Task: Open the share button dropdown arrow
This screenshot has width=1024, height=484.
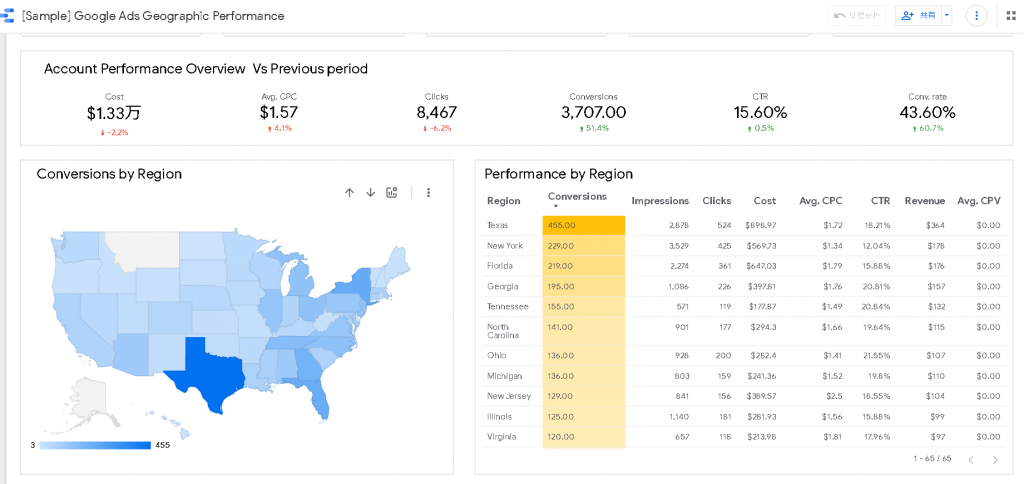Action: pos(947,16)
